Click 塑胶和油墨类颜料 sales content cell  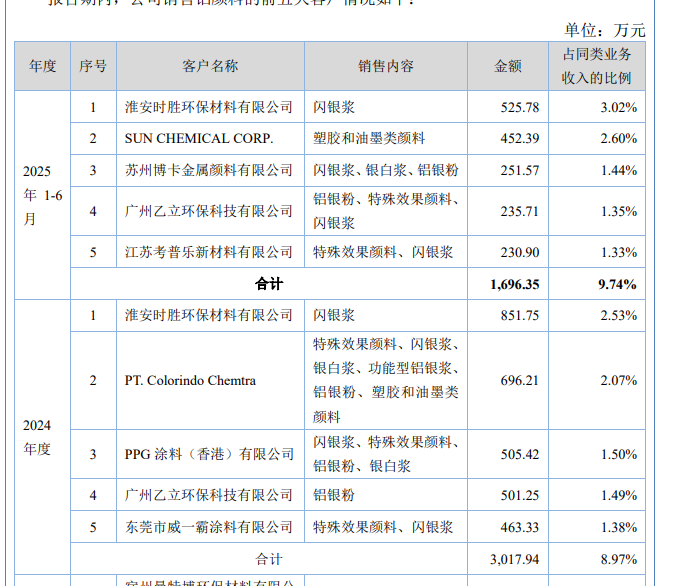pyautogui.click(x=386, y=138)
